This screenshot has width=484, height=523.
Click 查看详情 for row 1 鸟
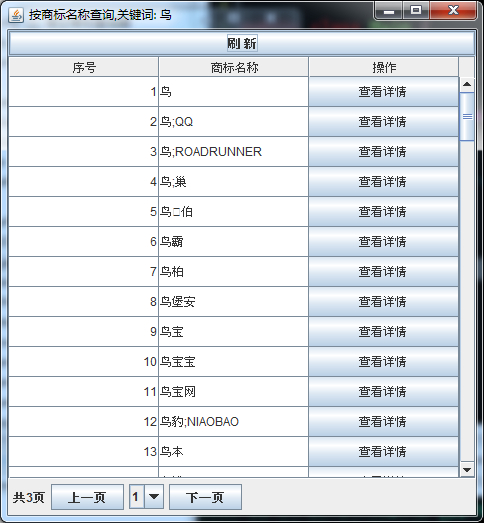tap(384, 92)
